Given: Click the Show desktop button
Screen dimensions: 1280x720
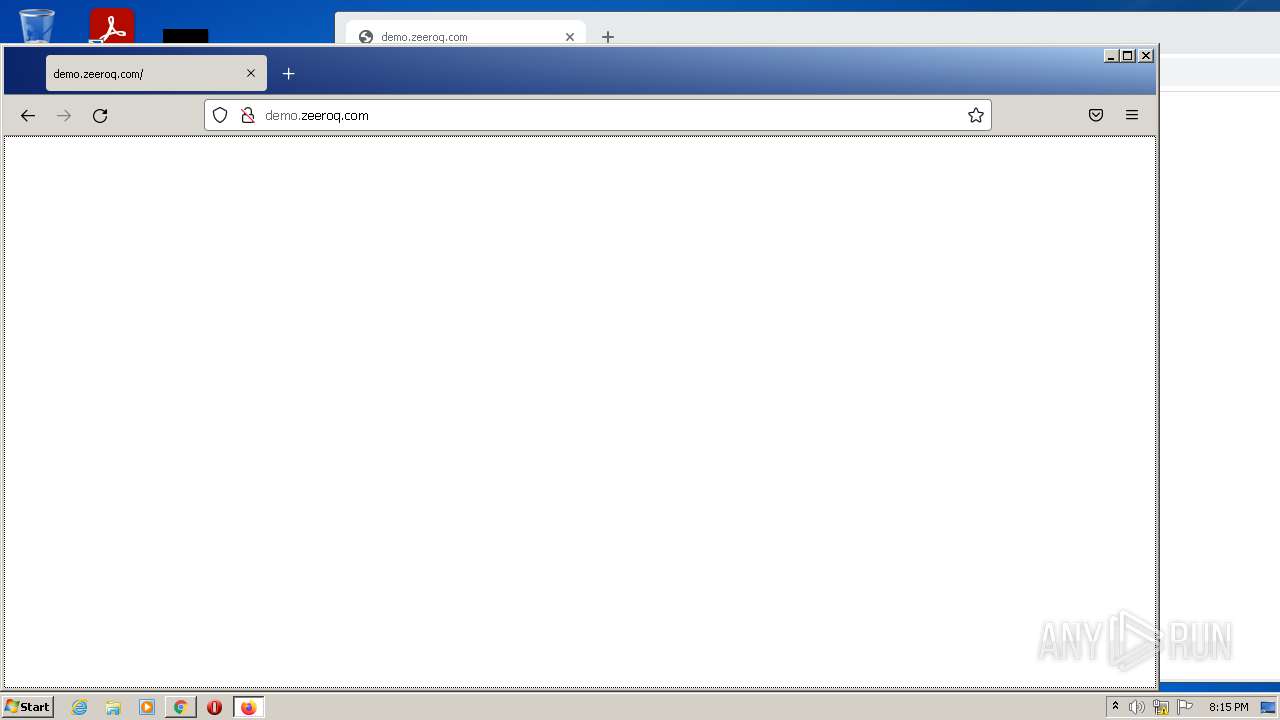Looking at the screenshot, I should (x=1268, y=707).
